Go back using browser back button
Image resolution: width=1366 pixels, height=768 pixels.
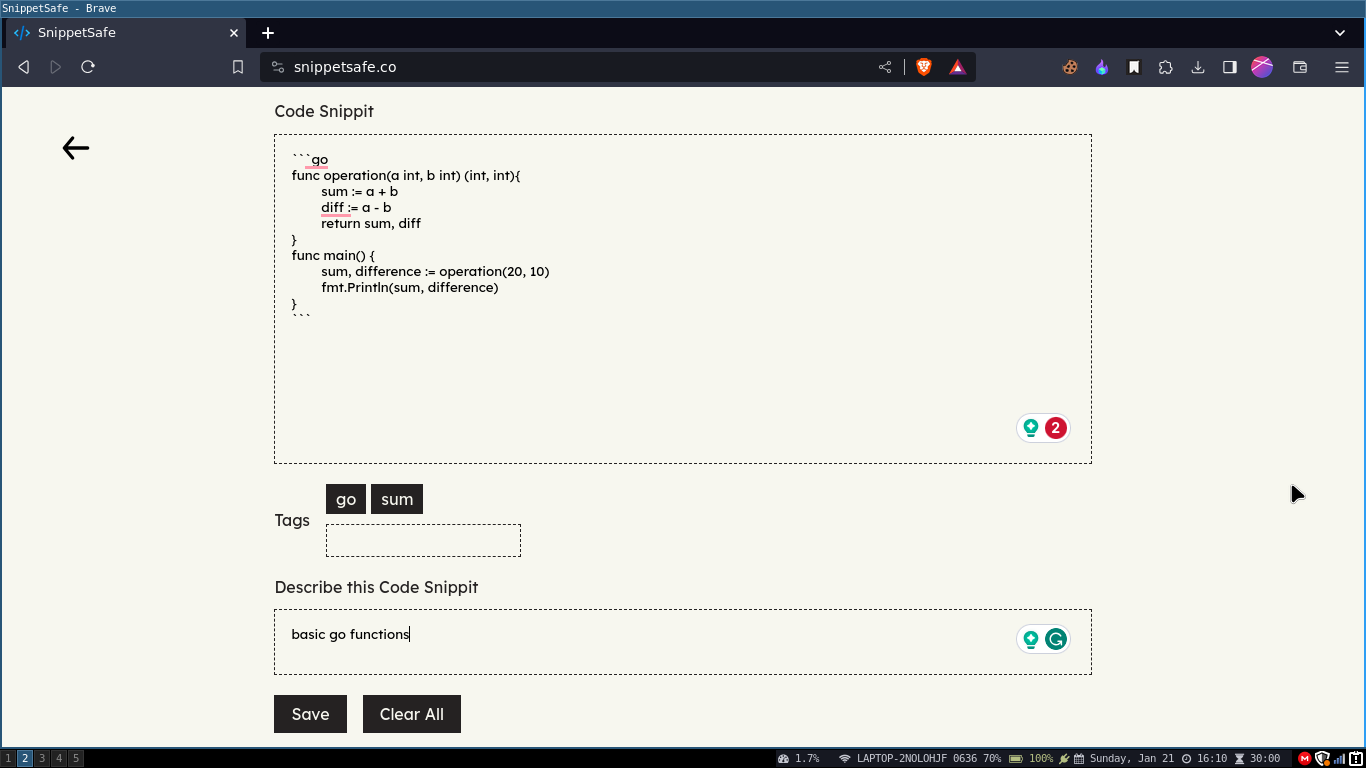pyautogui.click(x=24, y=67)
